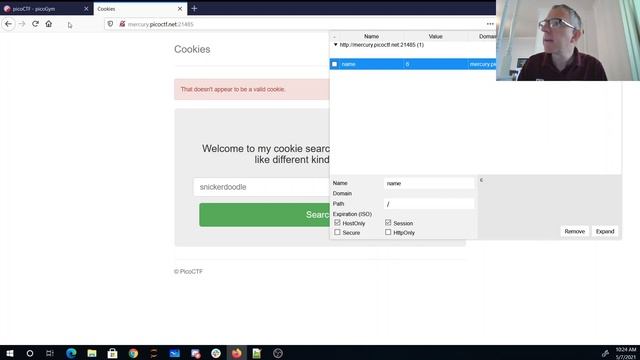
Task: Reload the Cookies page
Action: point(35,24)
